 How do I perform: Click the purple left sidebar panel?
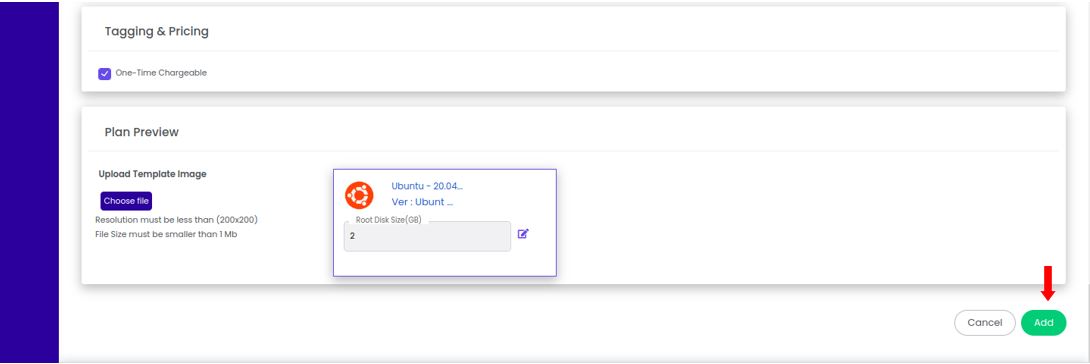tap(29, 182)
